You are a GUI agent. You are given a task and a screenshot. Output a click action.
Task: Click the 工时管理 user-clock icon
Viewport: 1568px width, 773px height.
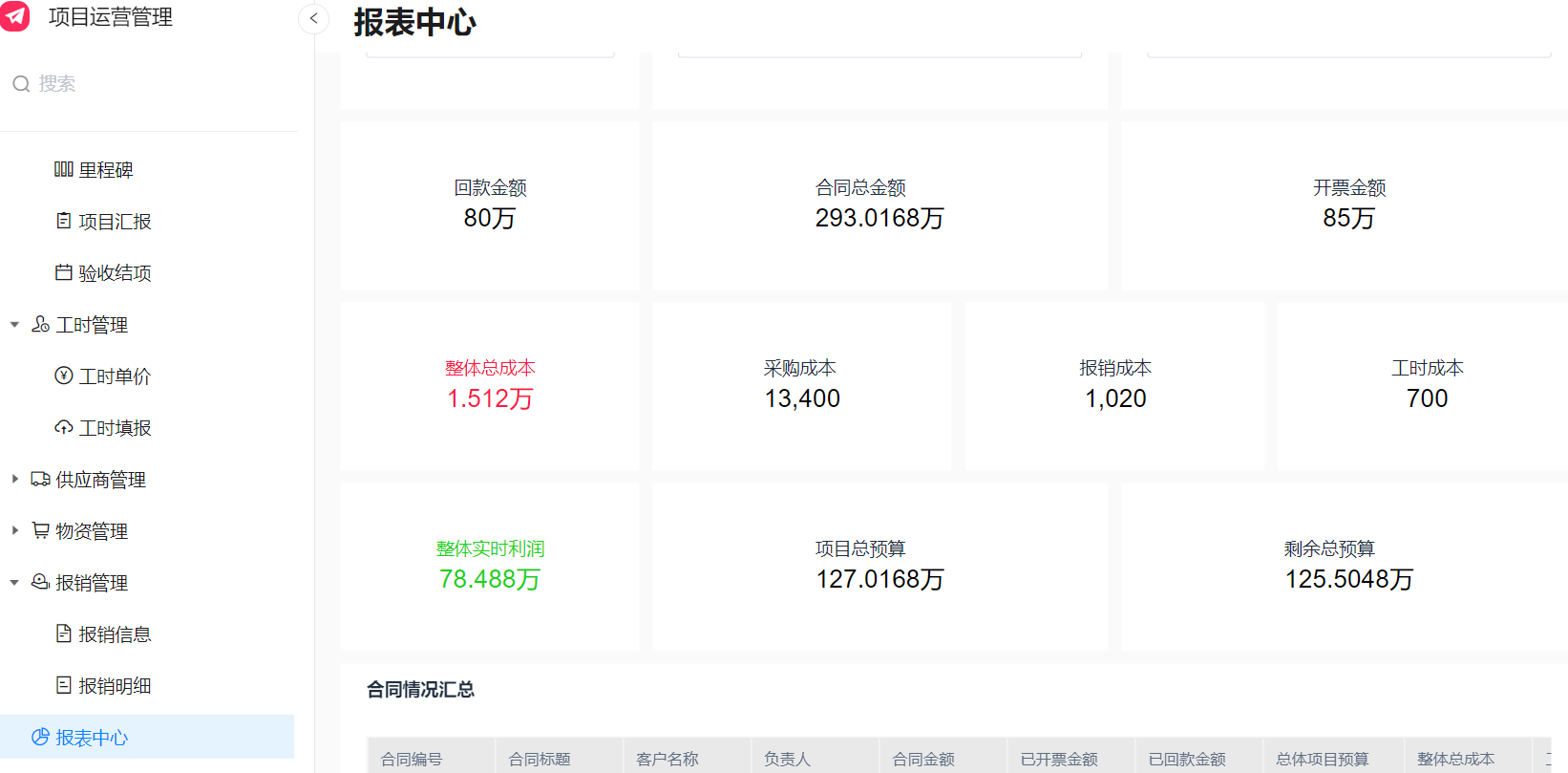[40, 324]
